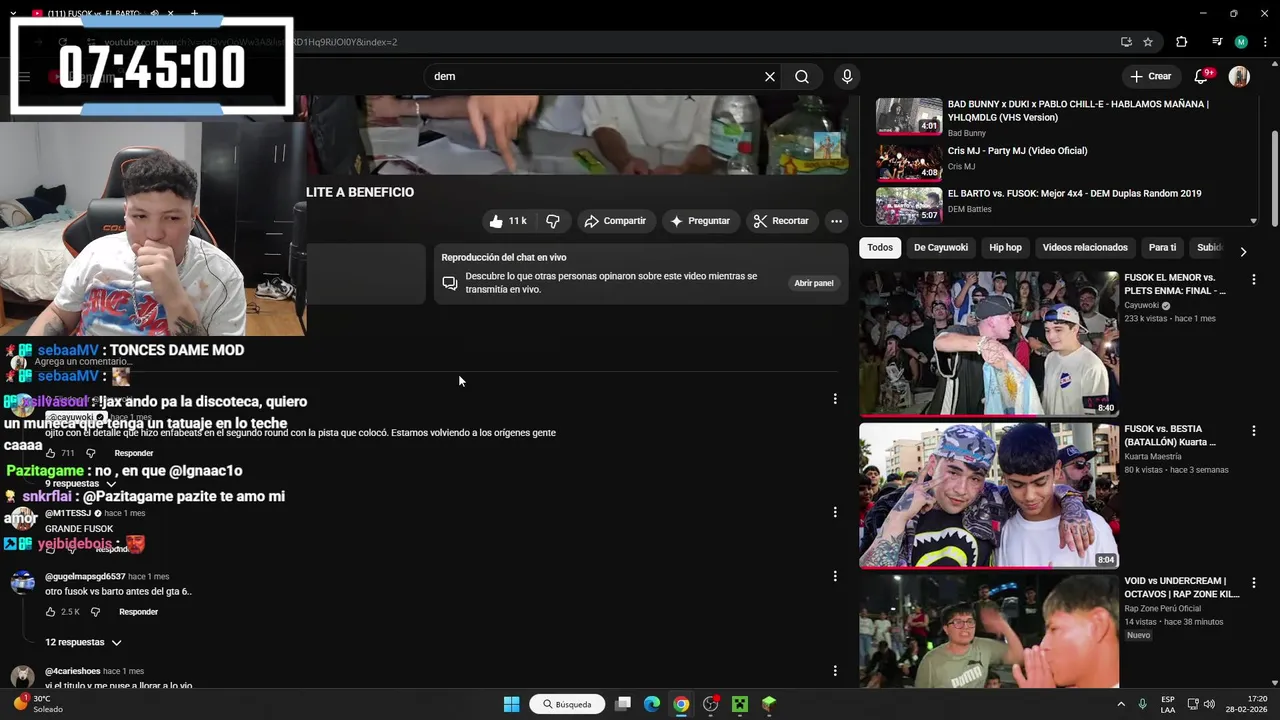Show hidden system tray icons
Viewport: 1280px width, 720px height.
point(1121,704)
